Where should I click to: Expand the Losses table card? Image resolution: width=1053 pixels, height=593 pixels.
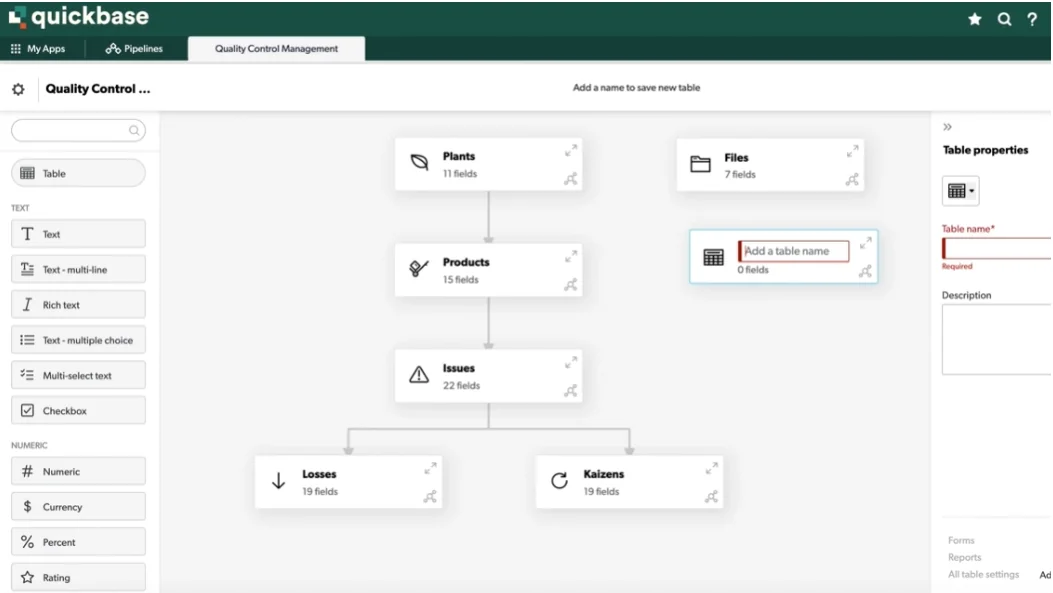(x=430, y=468)
